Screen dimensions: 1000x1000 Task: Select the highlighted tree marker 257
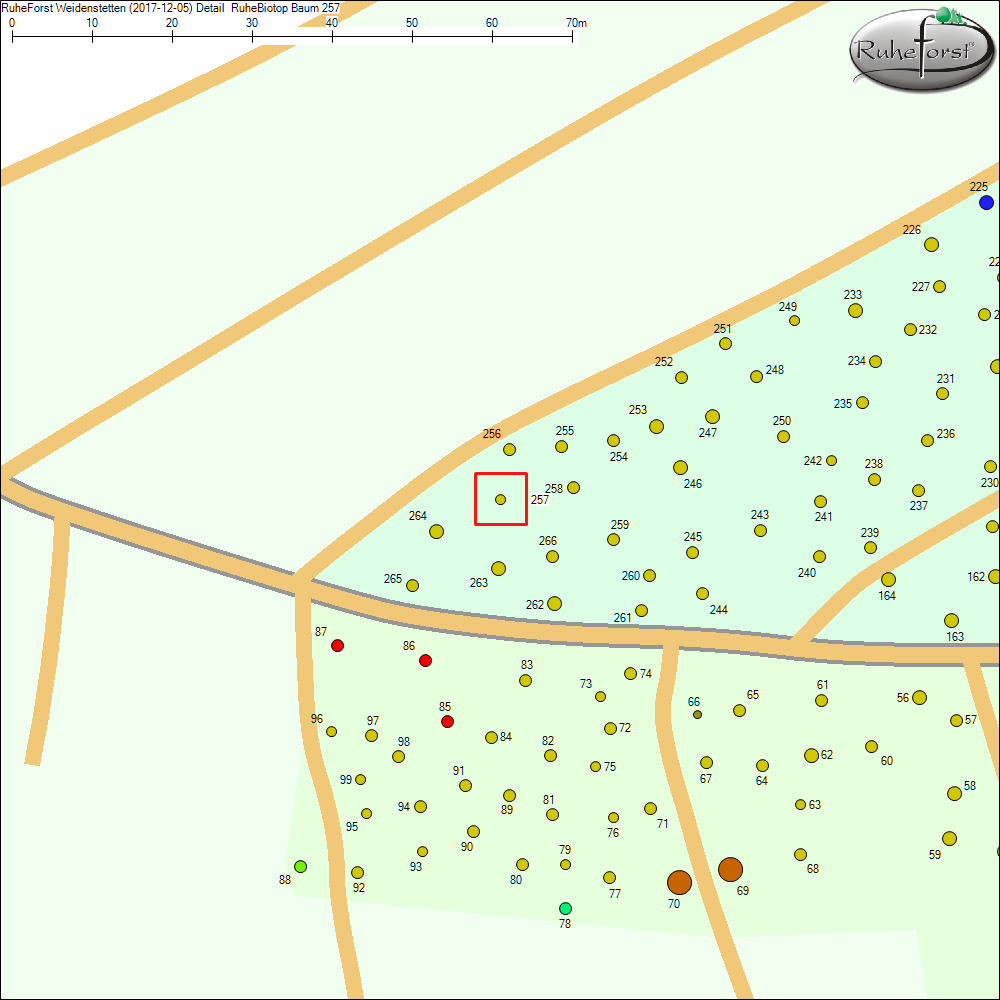pyautogui.click(x=500, y=498)
